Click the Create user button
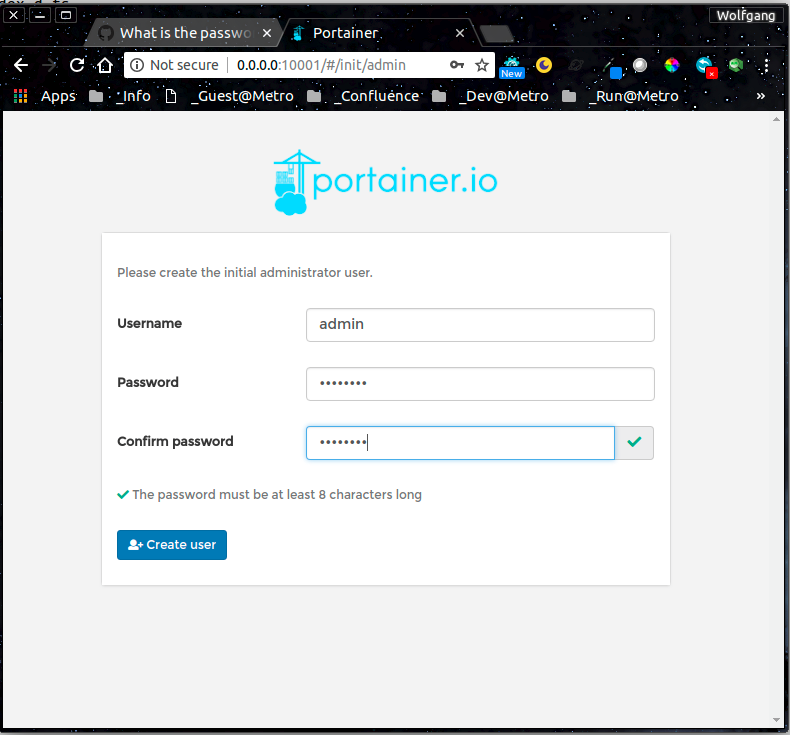790x735 pixels. tap(172, 545)
